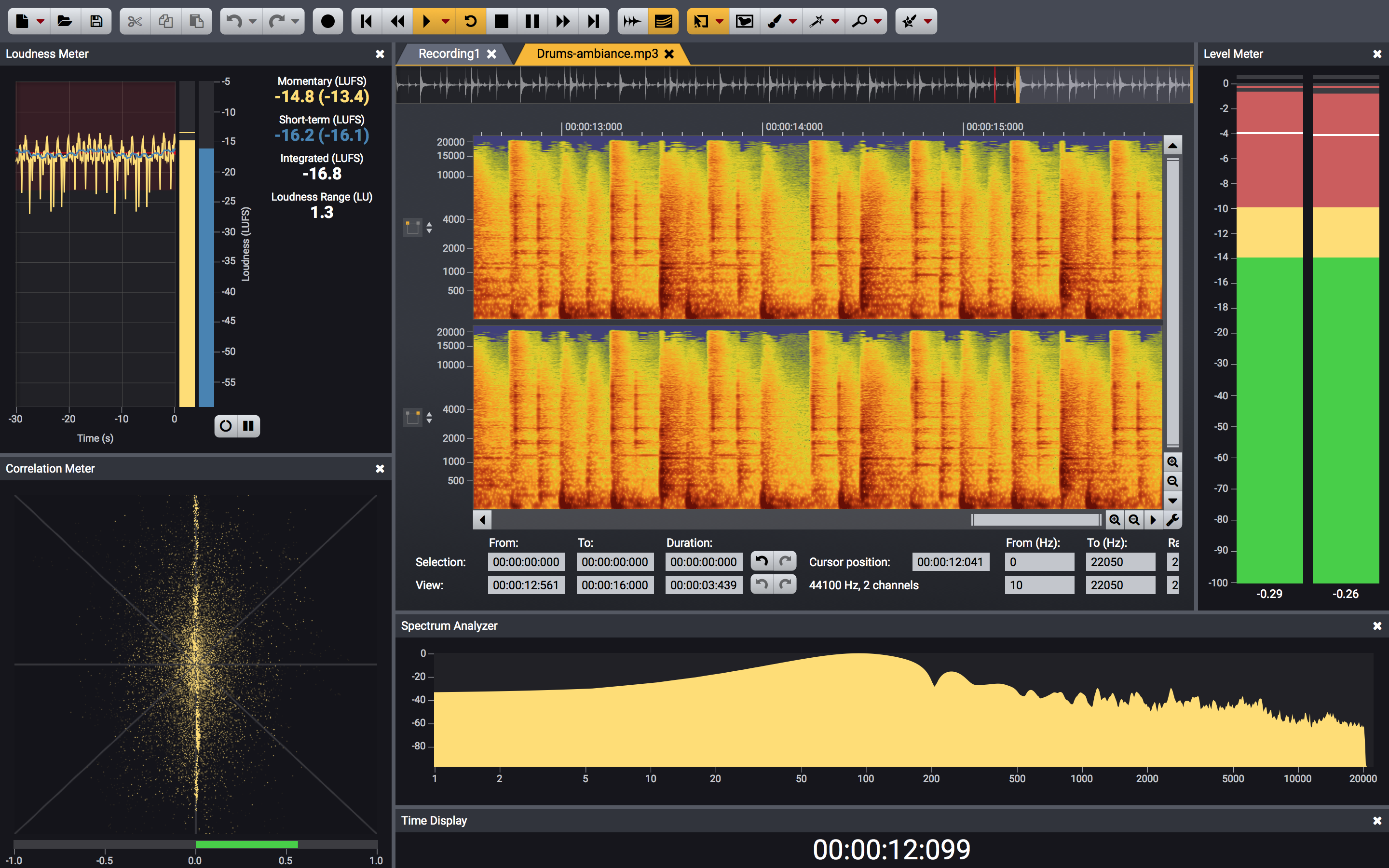Open the spectrogram settings wrench
The width and height of the screenshot is (1389, 868).
[1172, 520]
